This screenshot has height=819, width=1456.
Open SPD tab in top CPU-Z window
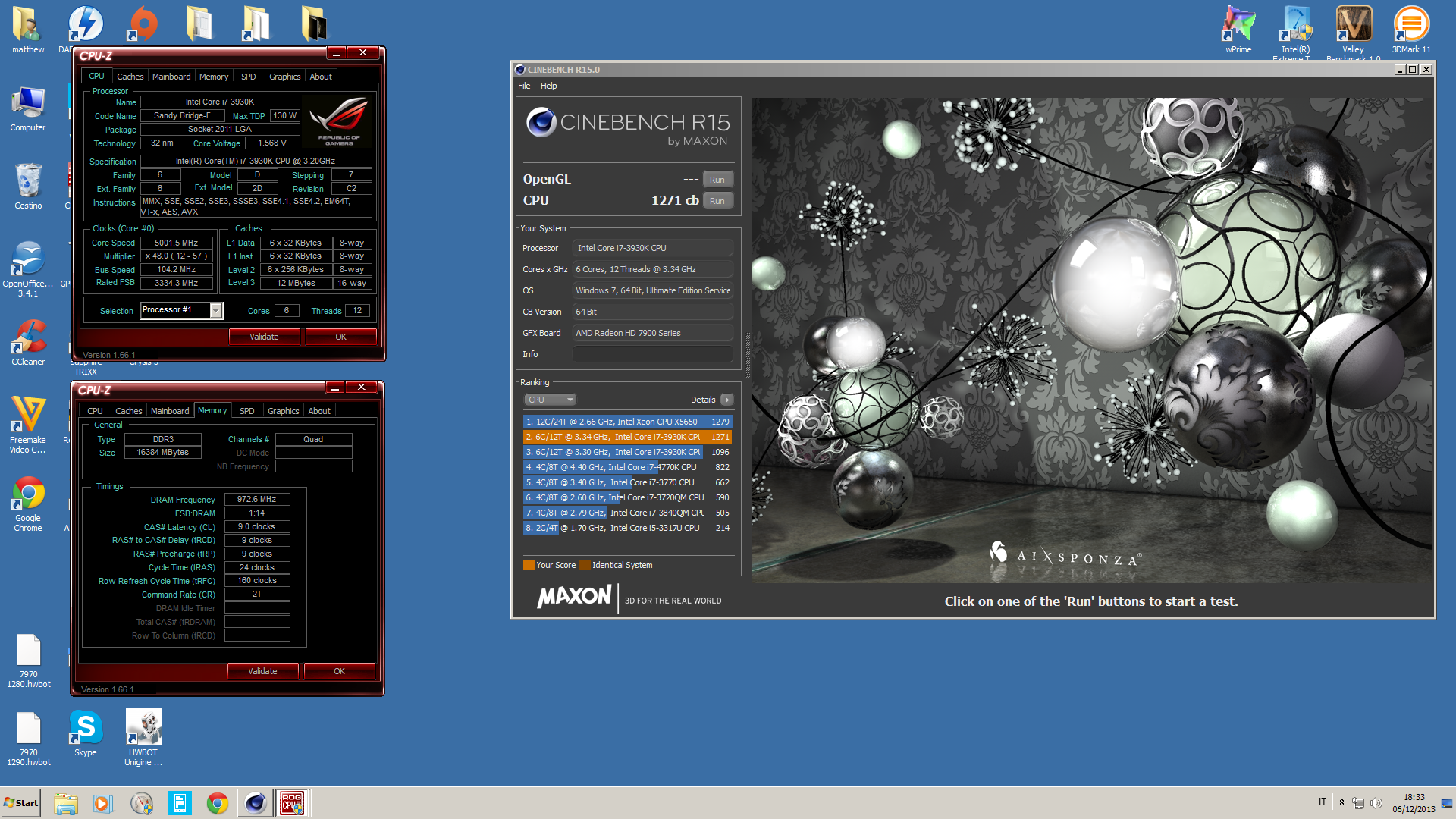click(248, 77)
